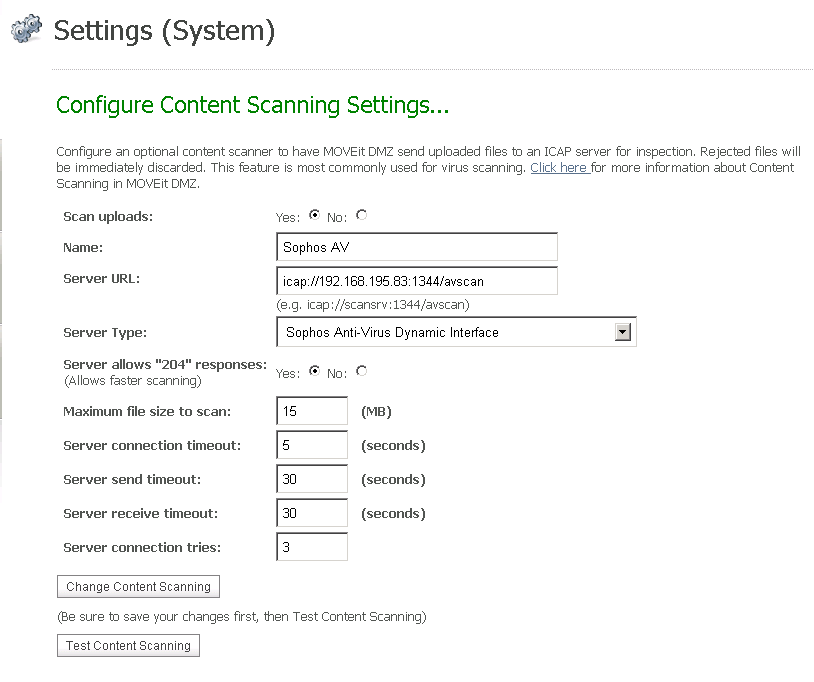Click the maximum file size field showing 15

[x=311, y=410]
